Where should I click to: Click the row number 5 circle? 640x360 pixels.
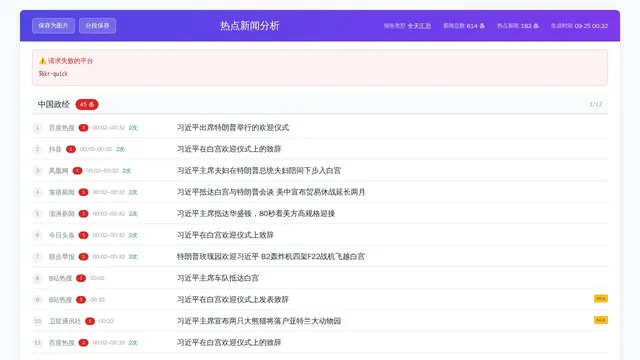coord(38,213)
